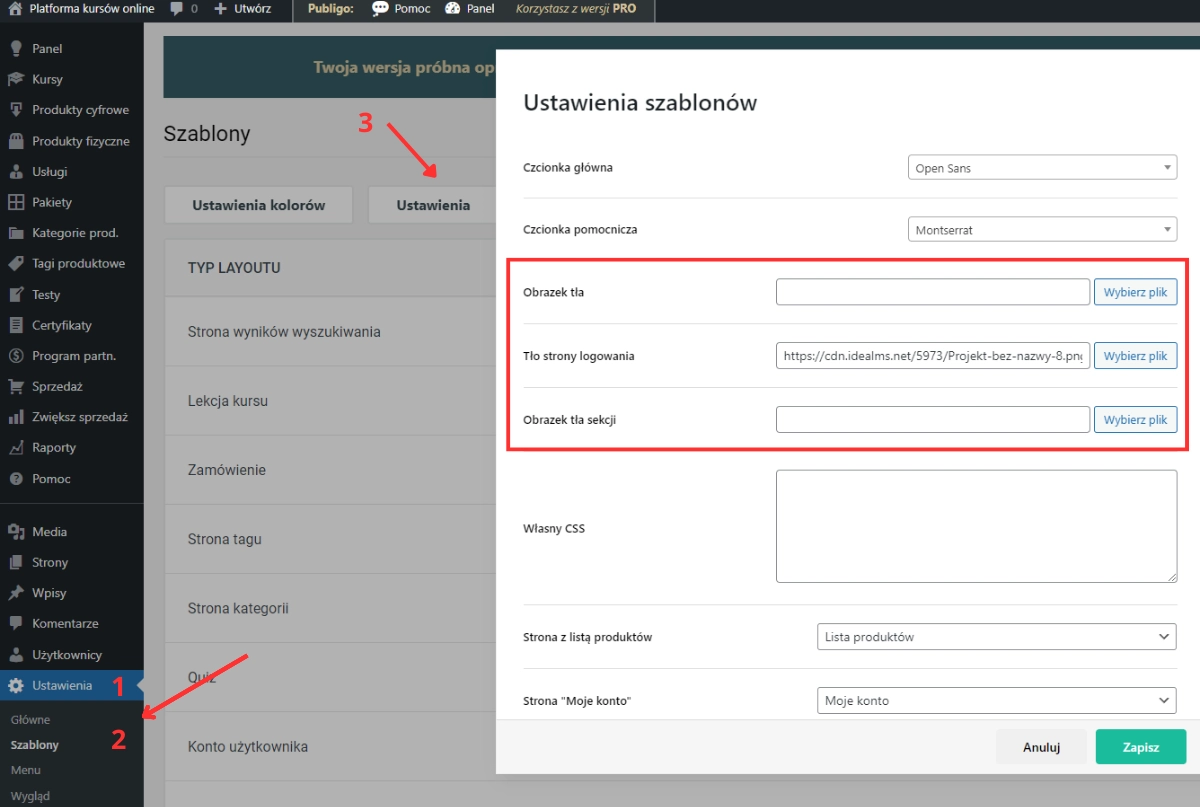This screenshot has height=807, width=1200.
Task: Click the Obrazek tła input field
Action: pos(933,292)
